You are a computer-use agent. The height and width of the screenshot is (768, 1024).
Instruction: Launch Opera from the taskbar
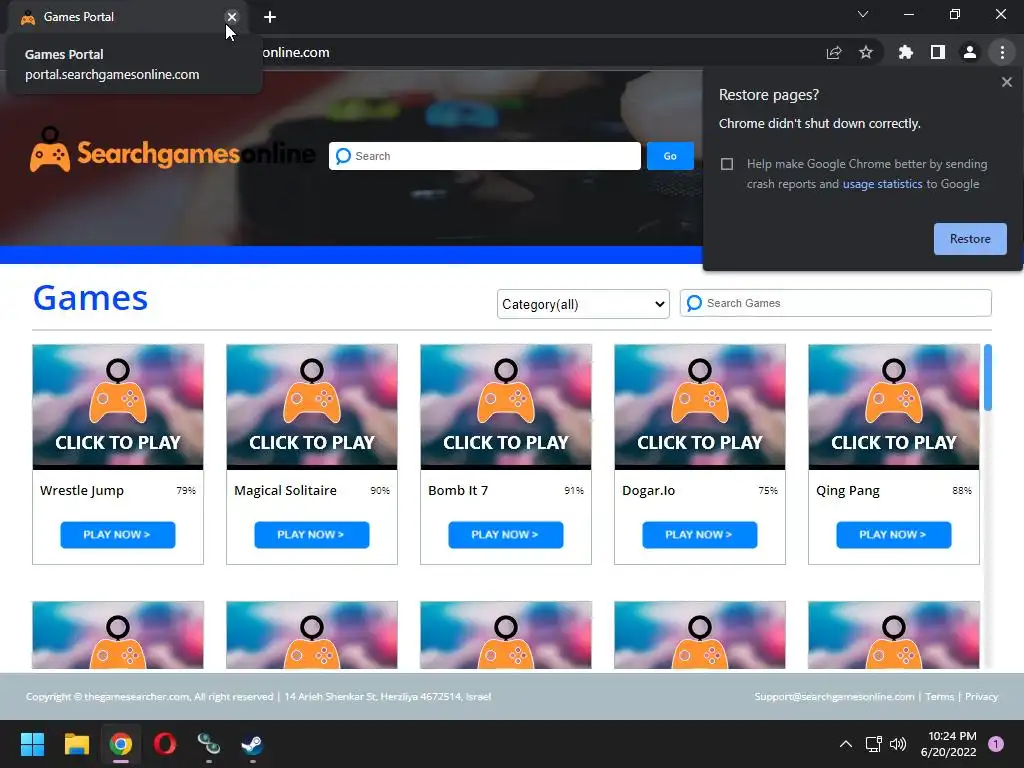pyautogui.click(x=165, y=744)
